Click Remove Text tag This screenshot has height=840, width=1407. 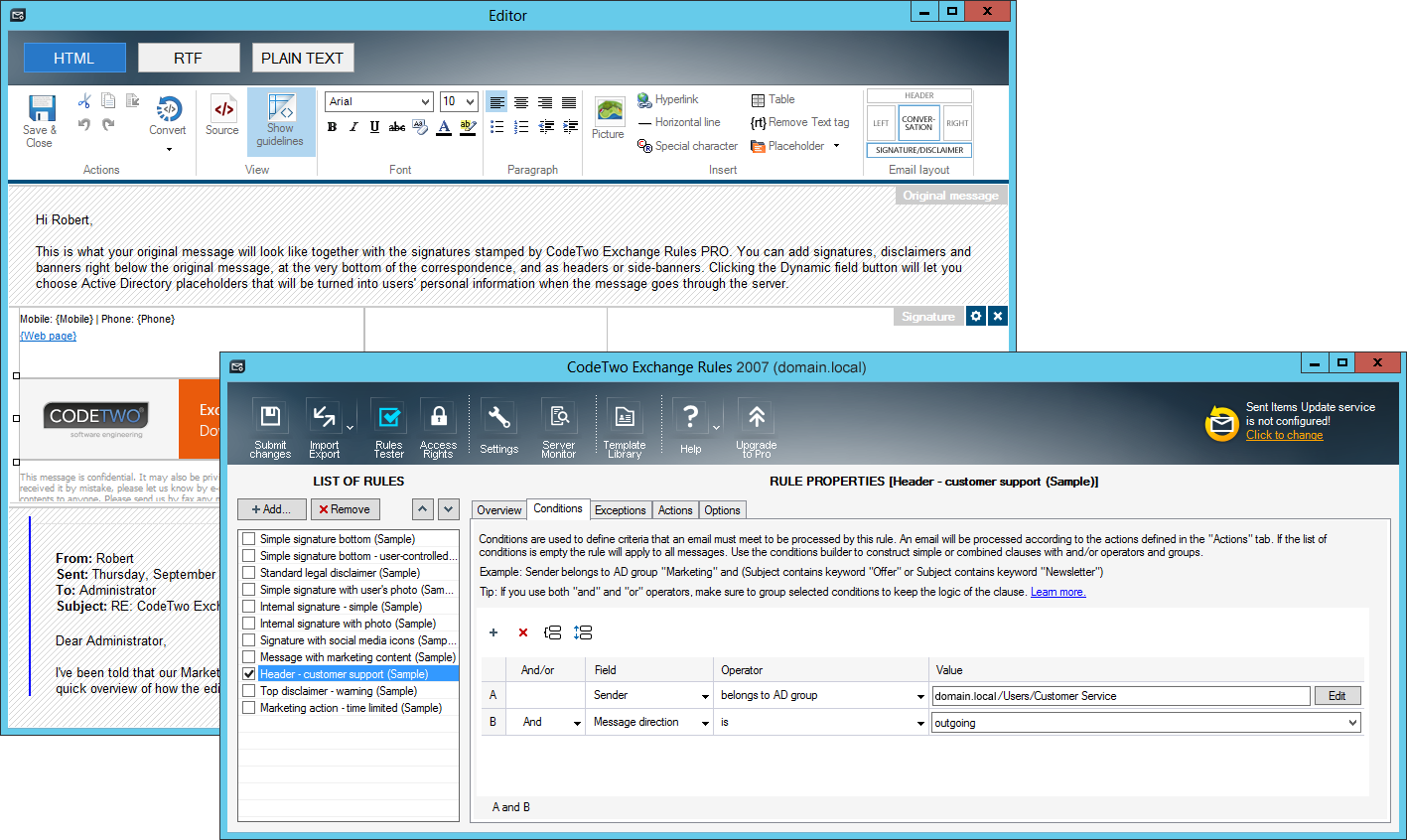(799, 122)
